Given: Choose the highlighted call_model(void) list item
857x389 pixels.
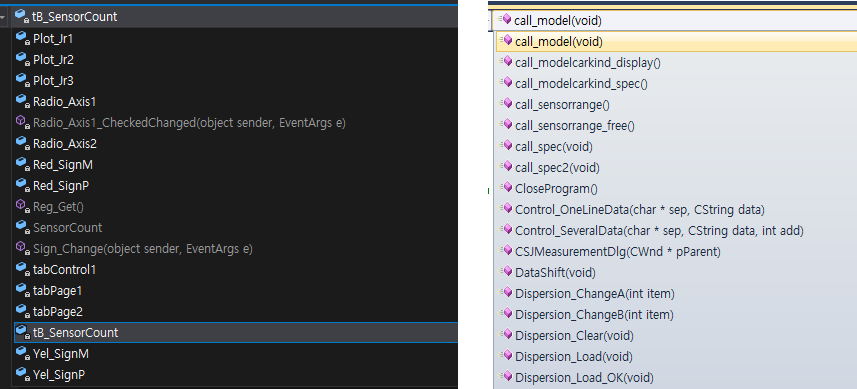Looking at the screenshot, I should tap(677, 42).
